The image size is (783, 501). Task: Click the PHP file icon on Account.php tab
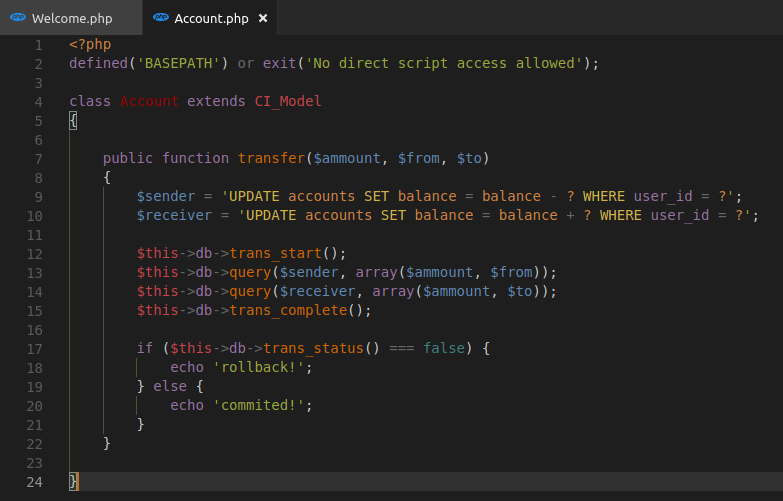161,18
